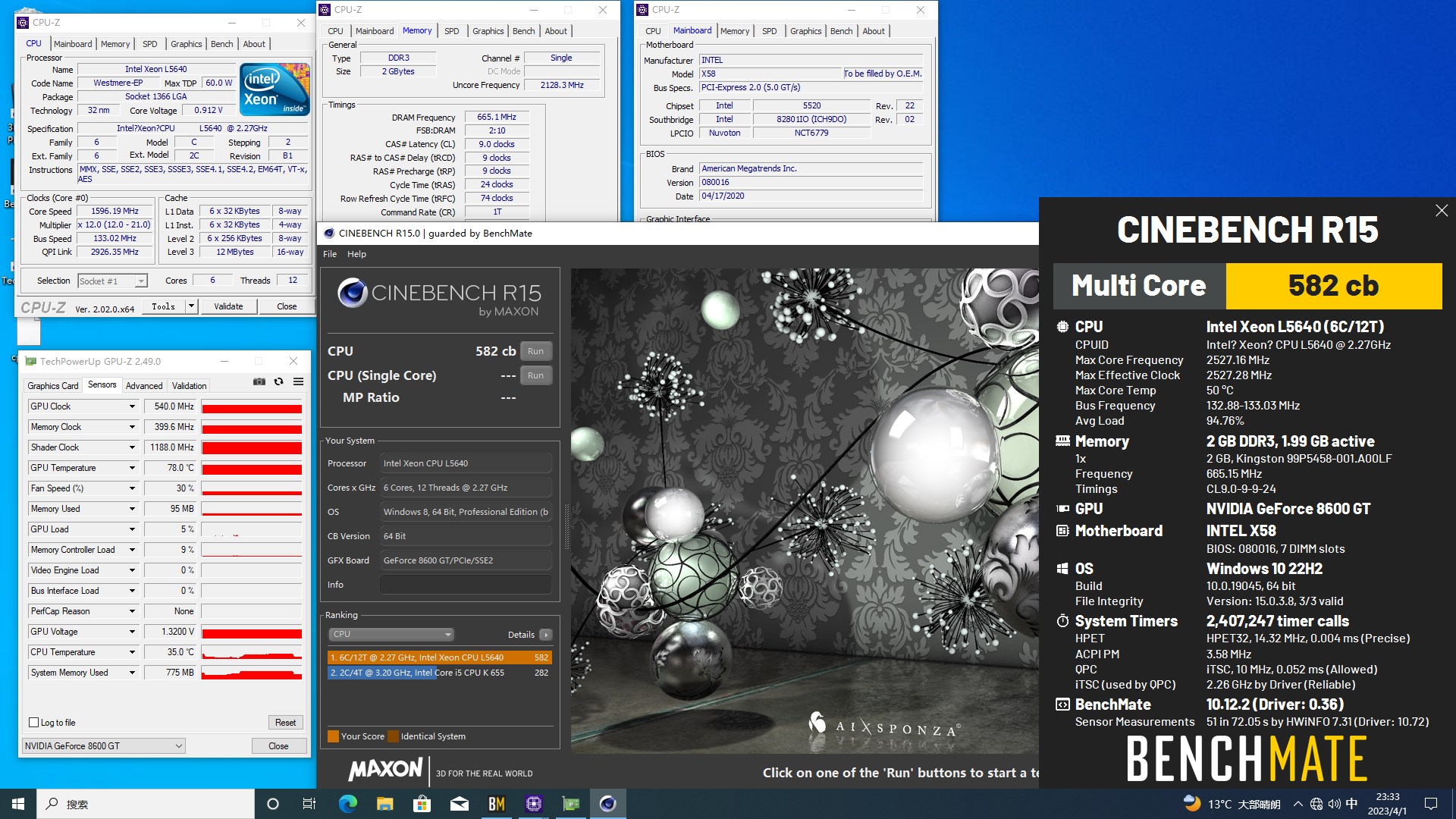Image resolution: width=1456 pixels, height=819 pixels.
Task: Take a GPU-Z screenshot with the camera icon
Action: click(259, 381)
